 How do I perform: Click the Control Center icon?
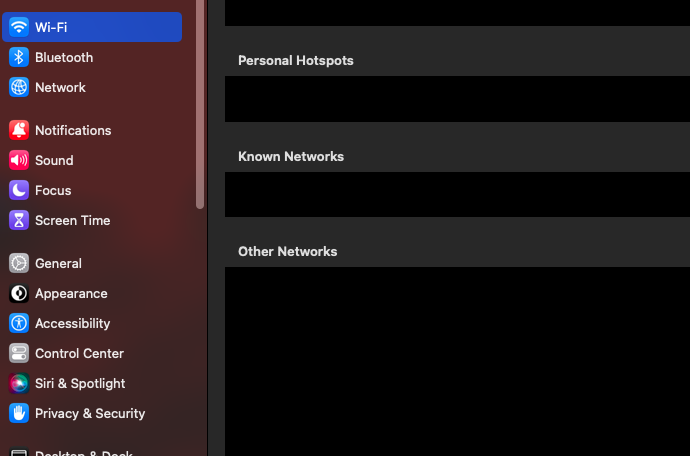coord(19,353)
